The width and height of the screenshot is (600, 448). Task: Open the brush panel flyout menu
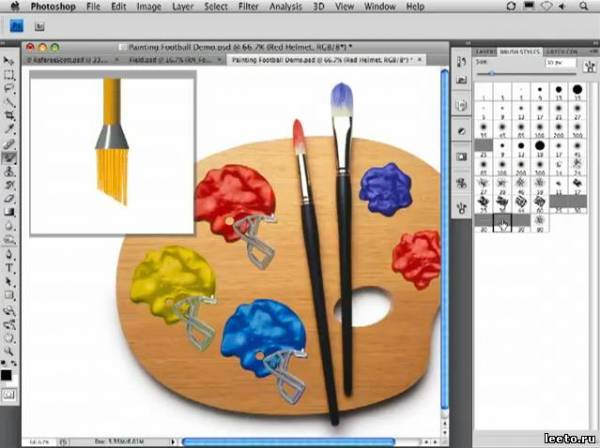point(594,52)
